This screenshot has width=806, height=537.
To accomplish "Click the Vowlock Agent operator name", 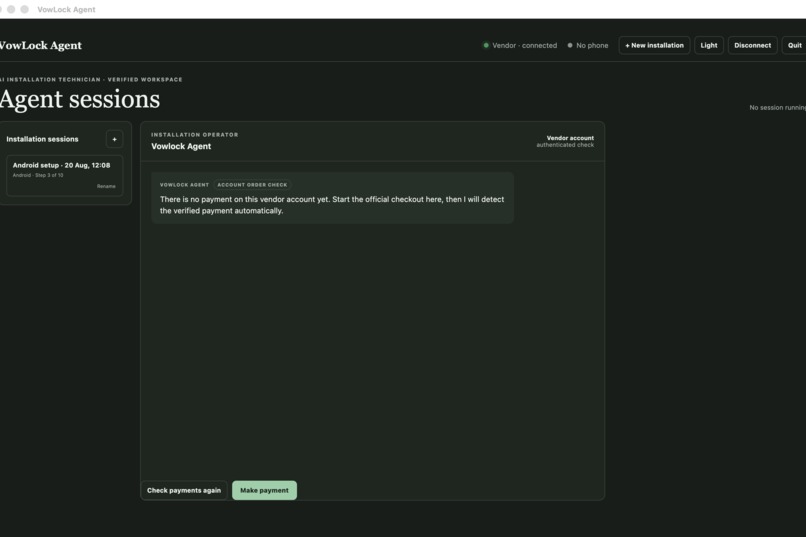I will (x=181, y=146).
